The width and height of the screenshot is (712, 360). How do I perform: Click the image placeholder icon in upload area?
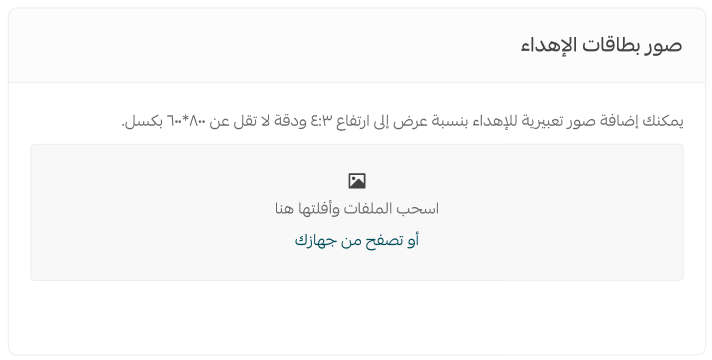pyautogui.click(x=357, y=181)
